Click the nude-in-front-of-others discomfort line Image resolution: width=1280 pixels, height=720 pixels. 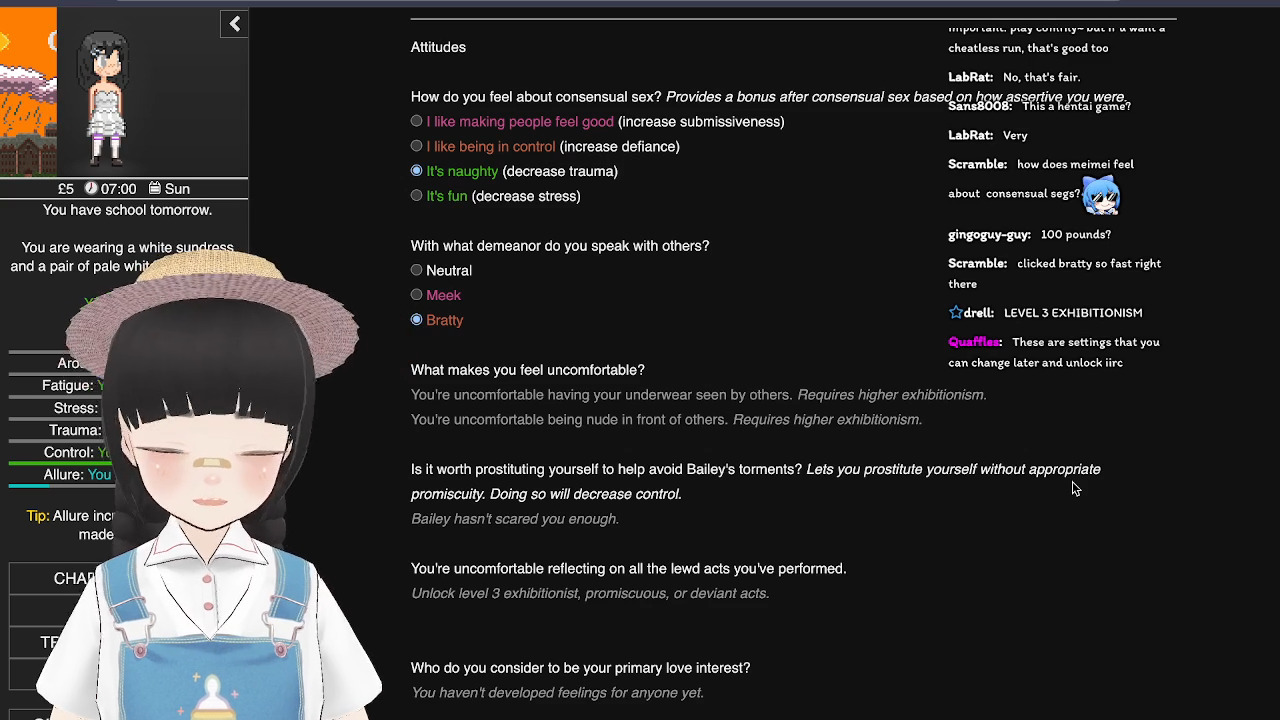tap(666, 420)
